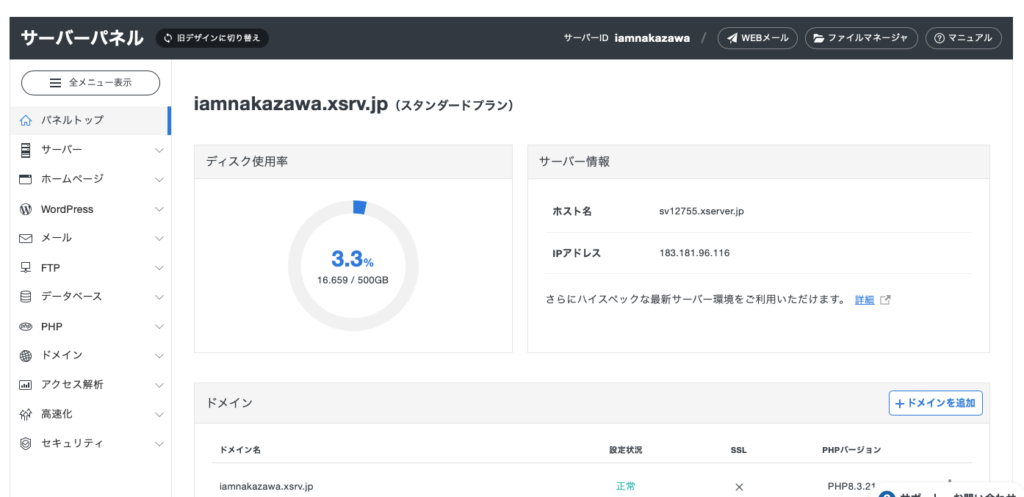Click the ドメインを追加 button
The image size is (1024, 497).
point(935,404)
